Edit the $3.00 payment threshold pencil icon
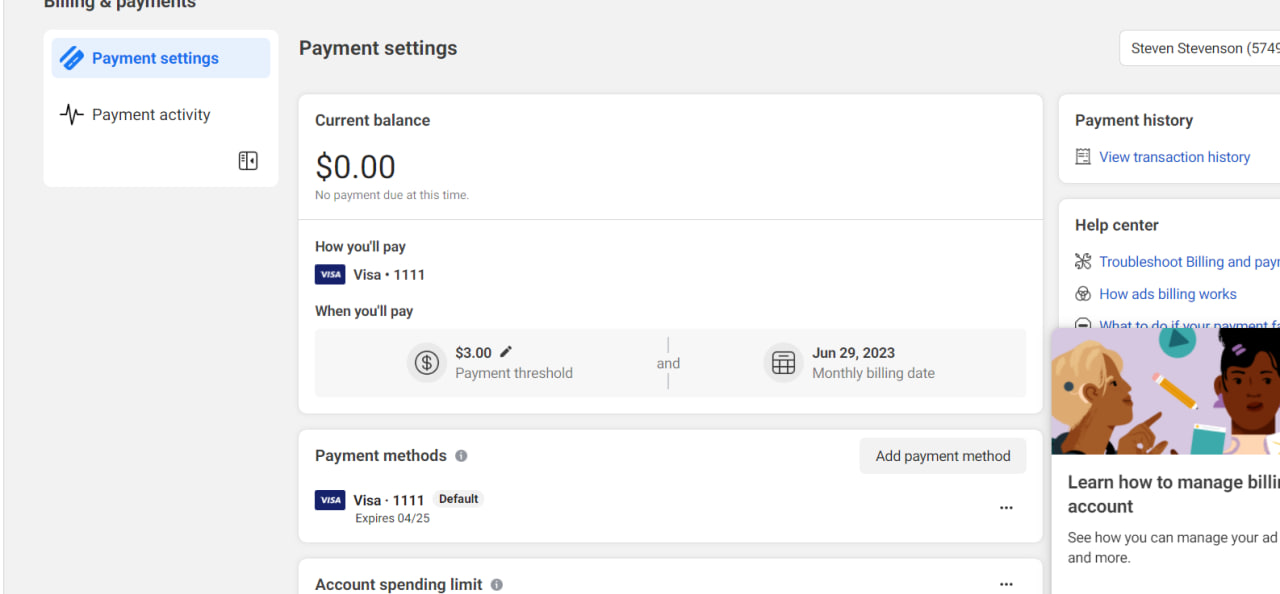This screenshot has height=594, width=1280. point(506,352)
